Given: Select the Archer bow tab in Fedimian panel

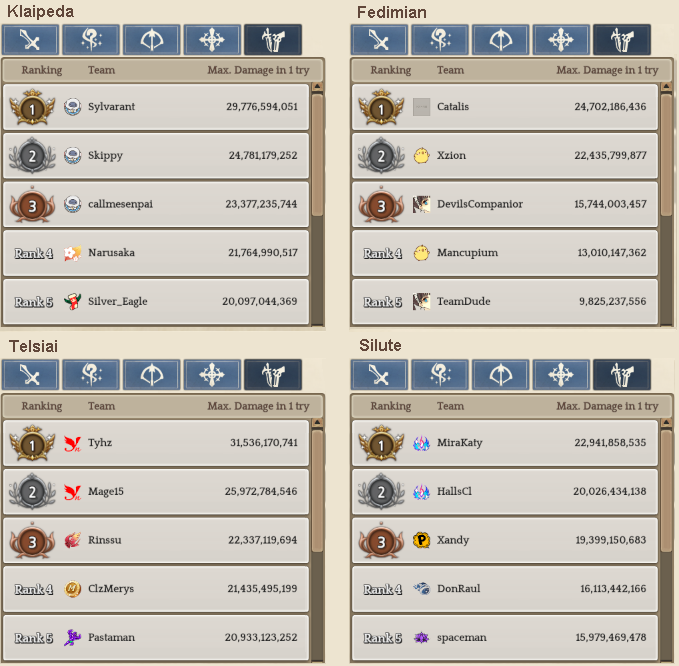Looking at the screenshot, I should point(500,40).
